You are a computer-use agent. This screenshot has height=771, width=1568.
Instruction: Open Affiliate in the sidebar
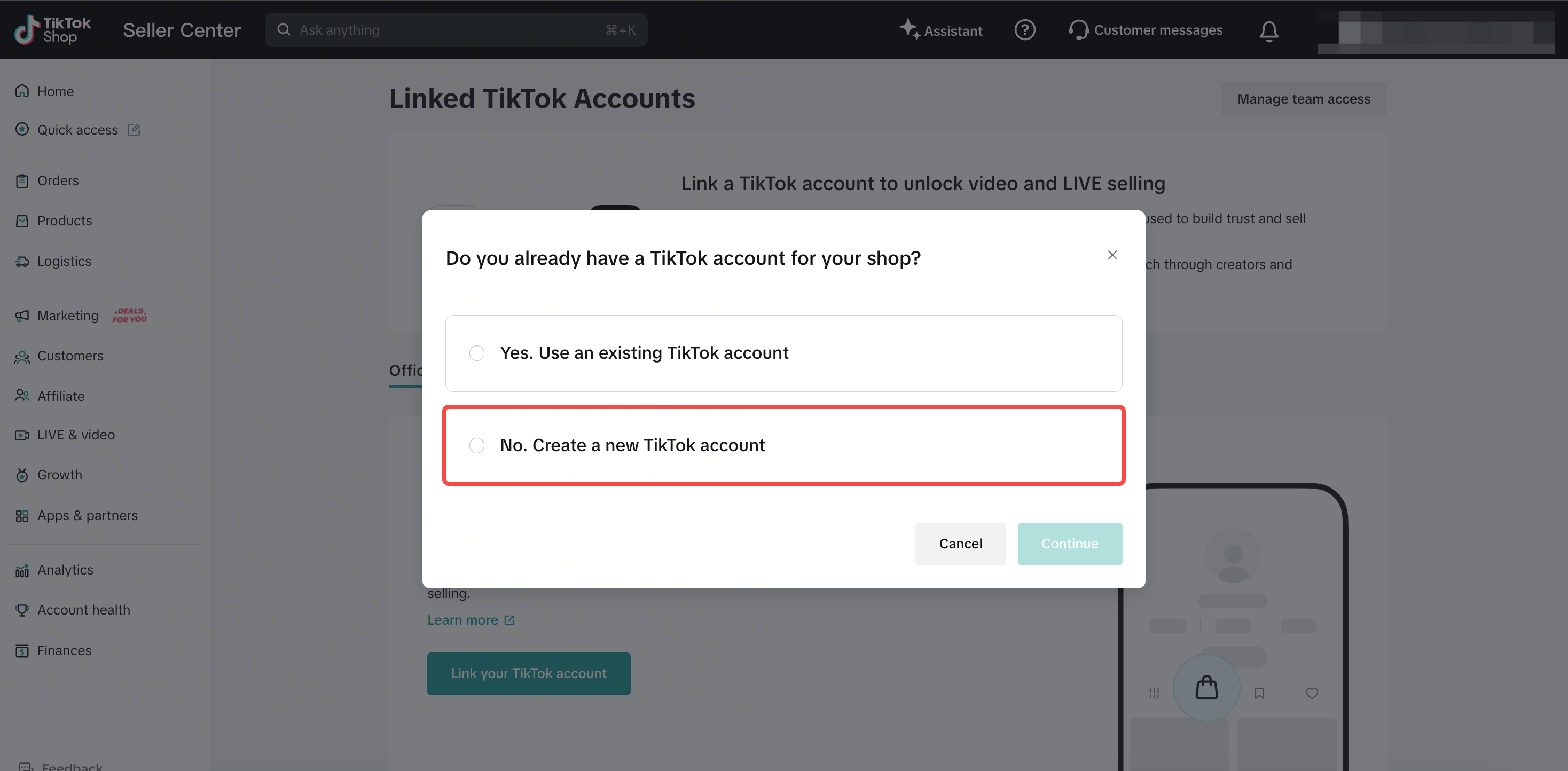61,396
